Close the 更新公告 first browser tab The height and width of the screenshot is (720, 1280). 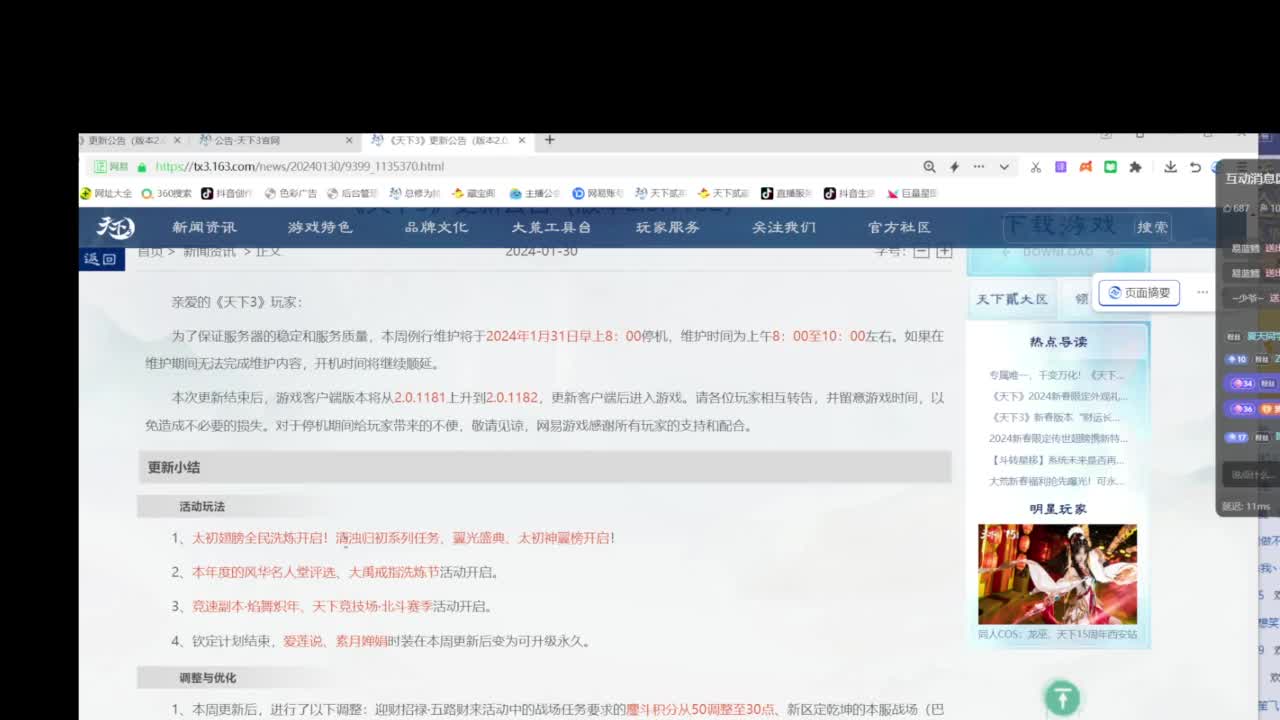[177, 141]
